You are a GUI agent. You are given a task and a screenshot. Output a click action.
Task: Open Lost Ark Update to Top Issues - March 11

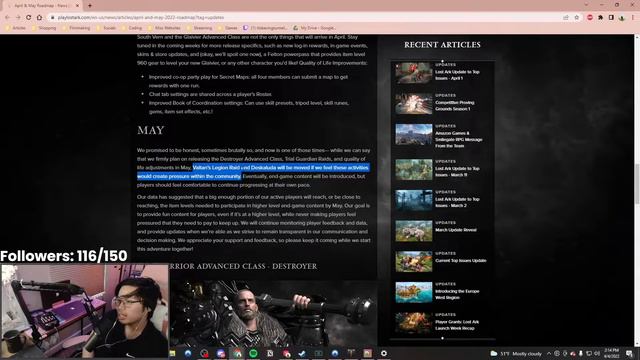457,171
